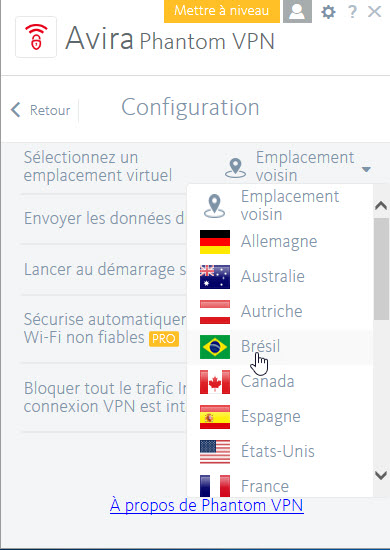Open the user account profile icon
This screenshot has width=390, height=550.
click(x=297, y=11)
